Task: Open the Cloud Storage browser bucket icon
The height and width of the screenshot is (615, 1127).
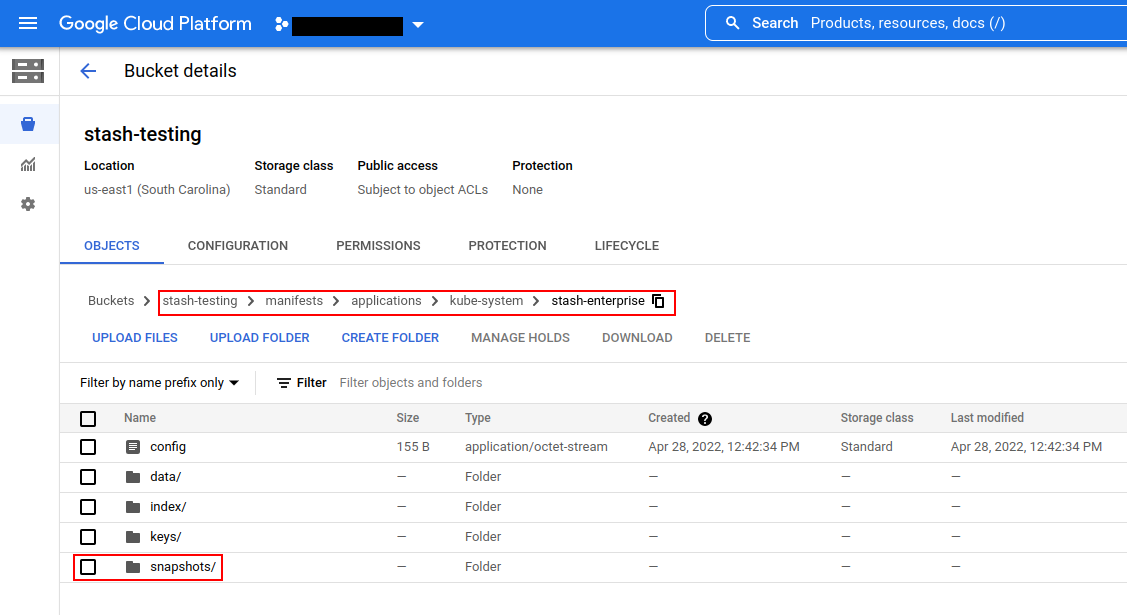Action: (x=28, y=124)
